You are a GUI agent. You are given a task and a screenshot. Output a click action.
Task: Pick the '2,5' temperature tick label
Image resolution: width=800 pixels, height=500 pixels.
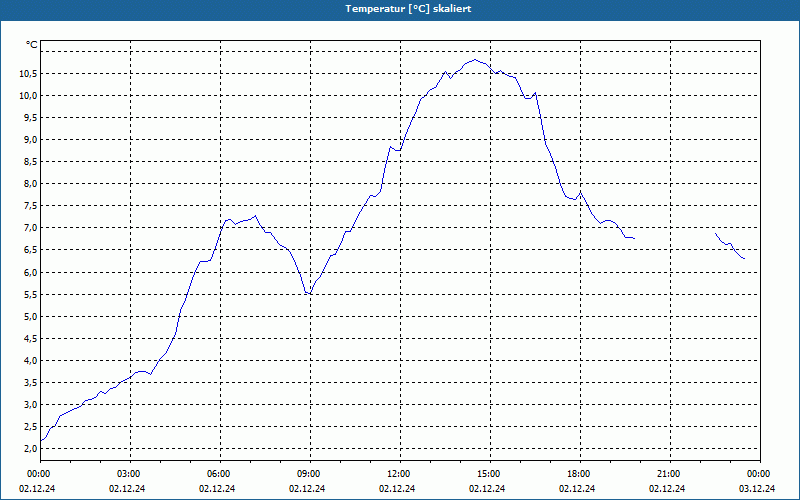coord(30,426)
